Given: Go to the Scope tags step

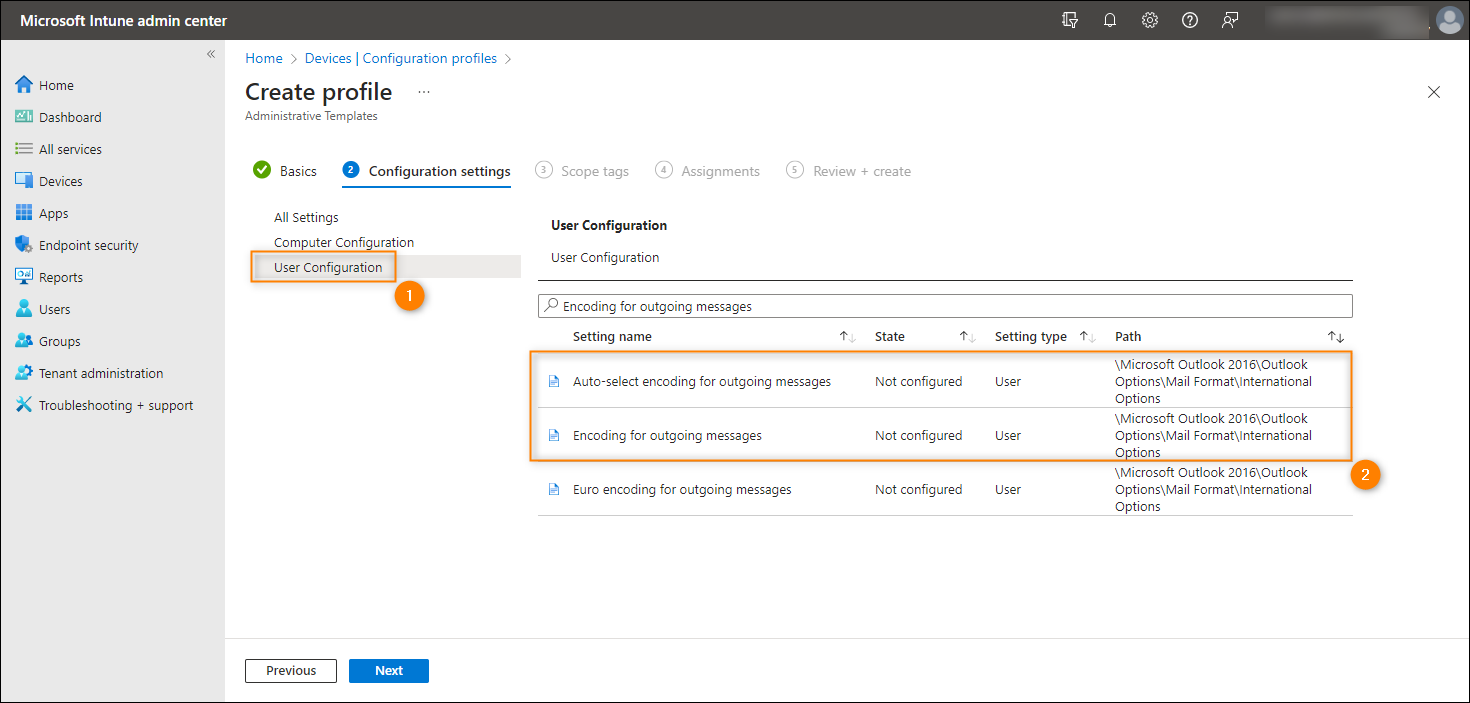Looking at the screenshot, I should [x=582, y=171].
